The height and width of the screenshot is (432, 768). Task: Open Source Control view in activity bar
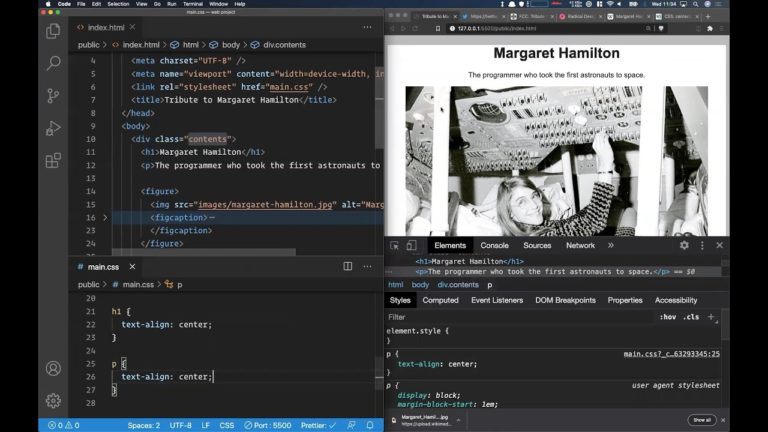(x=53, y=96)
